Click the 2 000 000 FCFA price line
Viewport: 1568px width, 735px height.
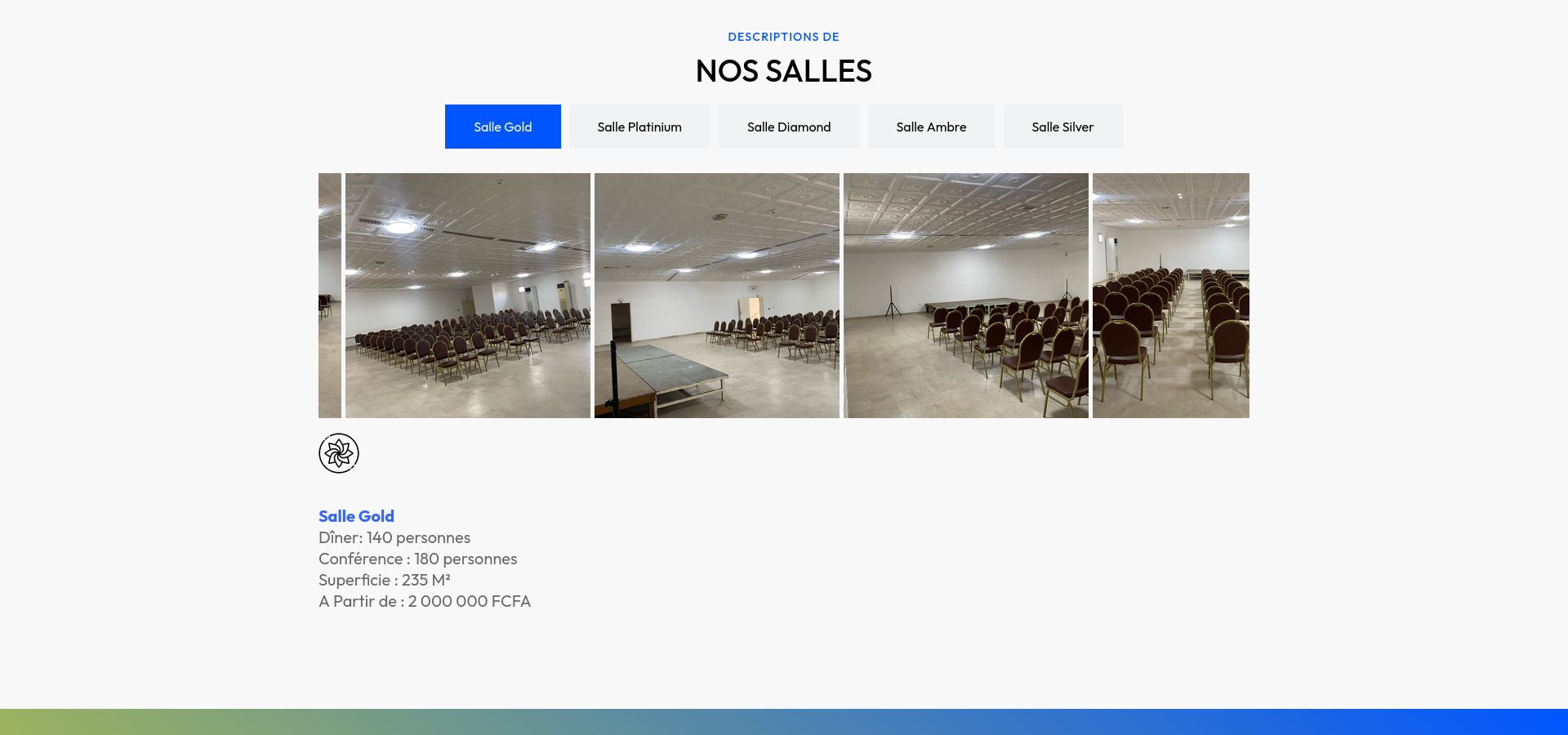pos(425,601)
